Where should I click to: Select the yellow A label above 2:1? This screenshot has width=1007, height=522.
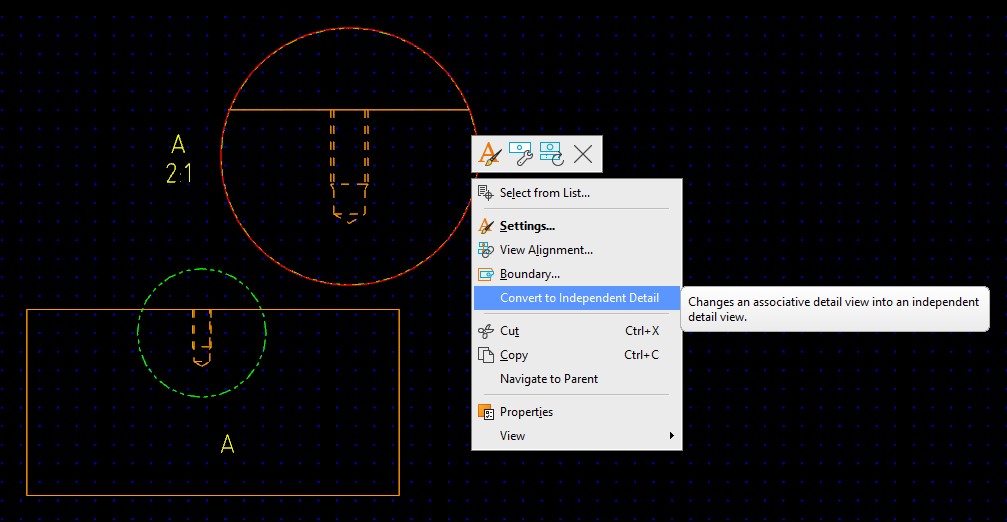point(179,144)
